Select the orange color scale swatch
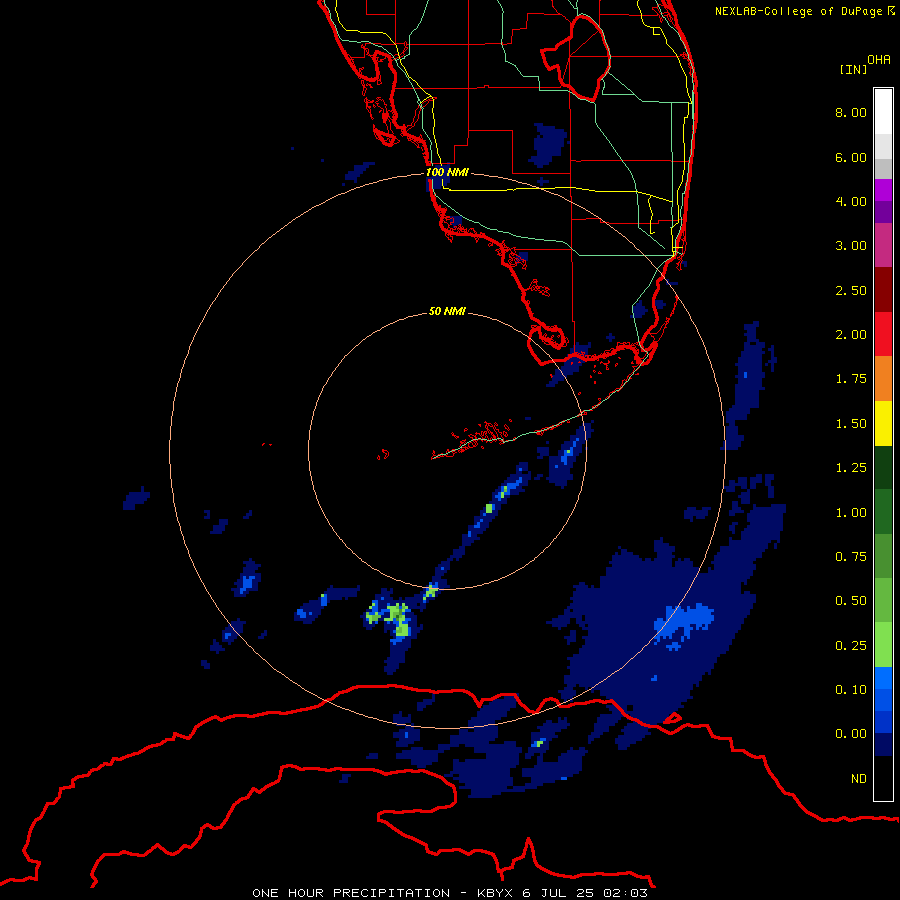This screenshot has height=900, width=900. pos(883,379)
